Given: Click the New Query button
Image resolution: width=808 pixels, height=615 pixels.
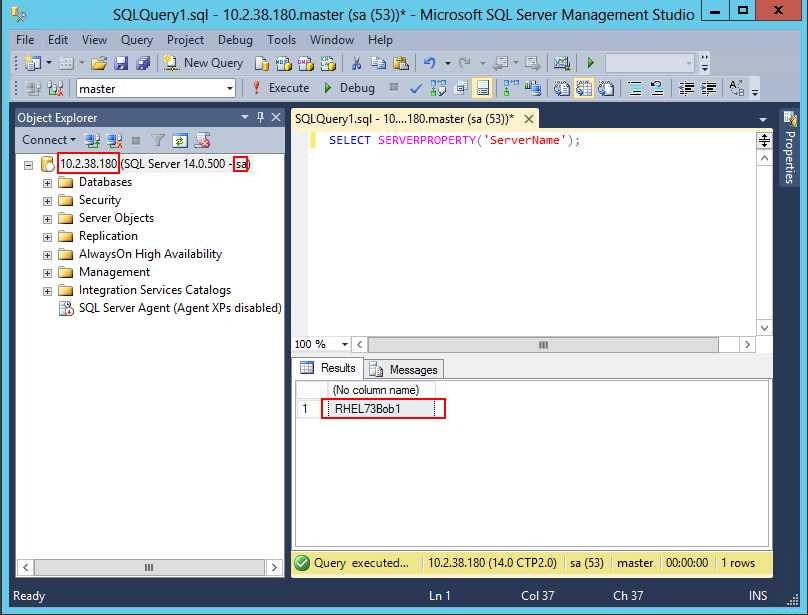Looking at the screenshot, I should (x=204, y=63).
